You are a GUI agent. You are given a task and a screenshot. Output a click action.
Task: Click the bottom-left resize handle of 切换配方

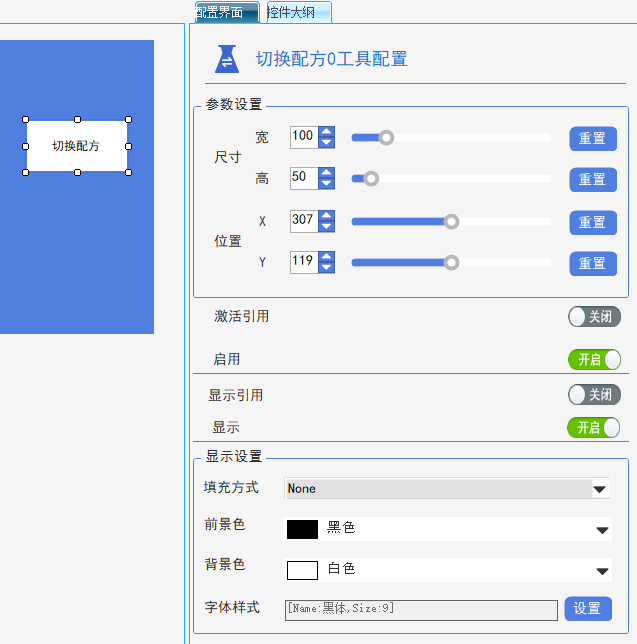pyautogui.click(x=25, y=172)
